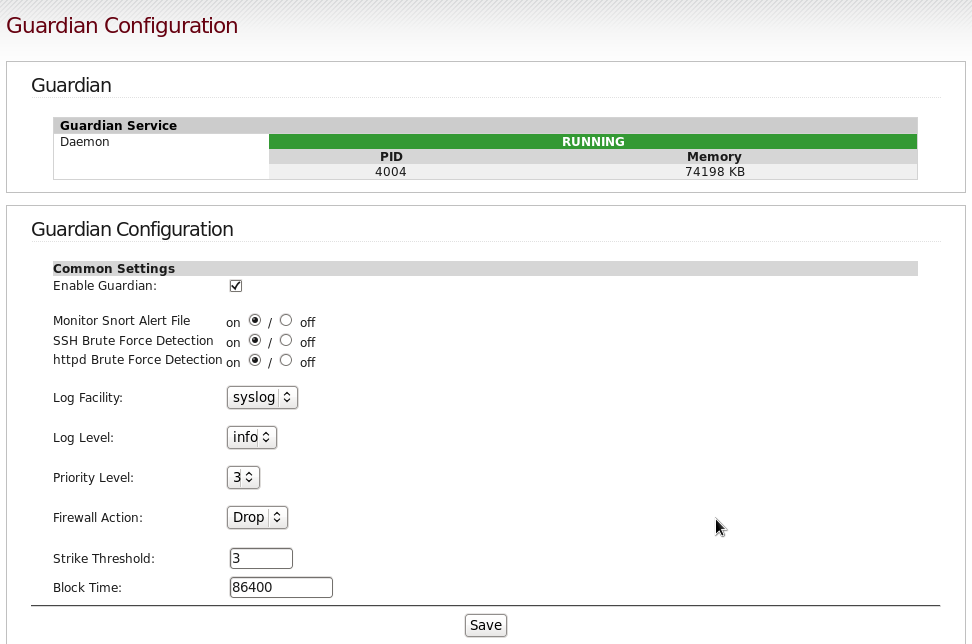The width and height of the screenshot is (972, 644).
Task: Click the Memory column header
Action: tap(714, 157)
